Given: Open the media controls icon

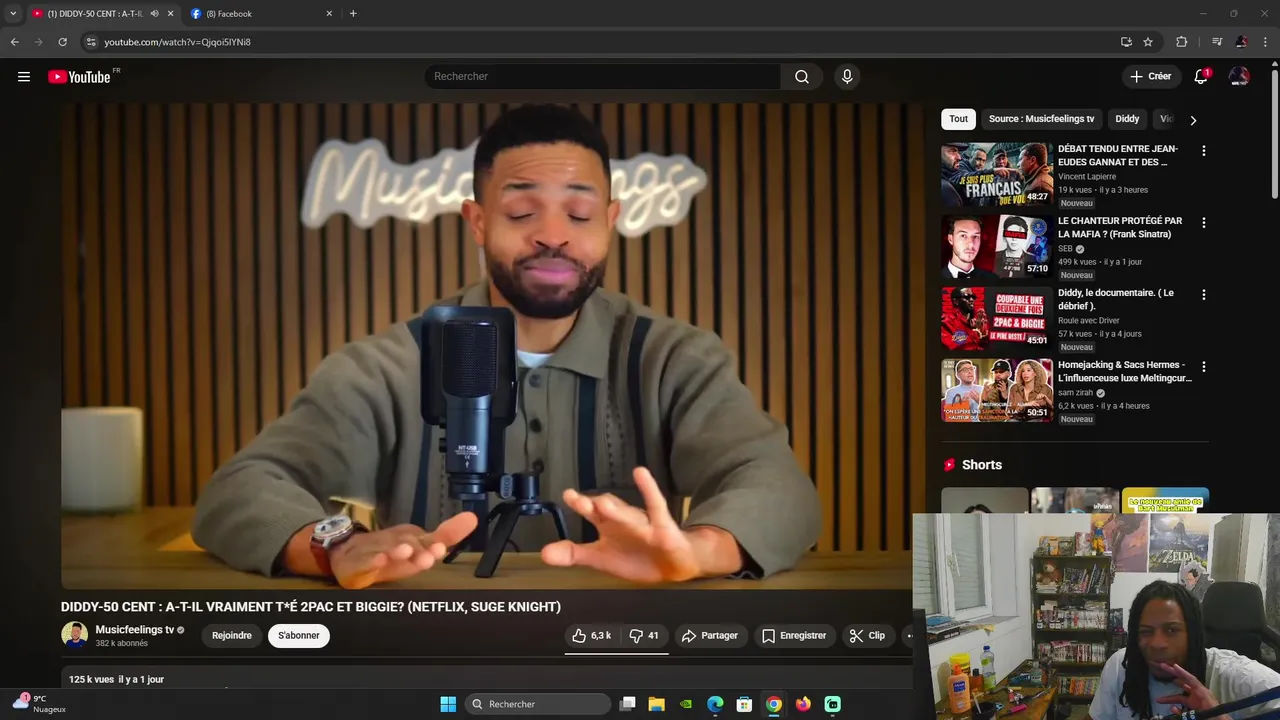Looking at the screenshot, I should point(1216,42).
